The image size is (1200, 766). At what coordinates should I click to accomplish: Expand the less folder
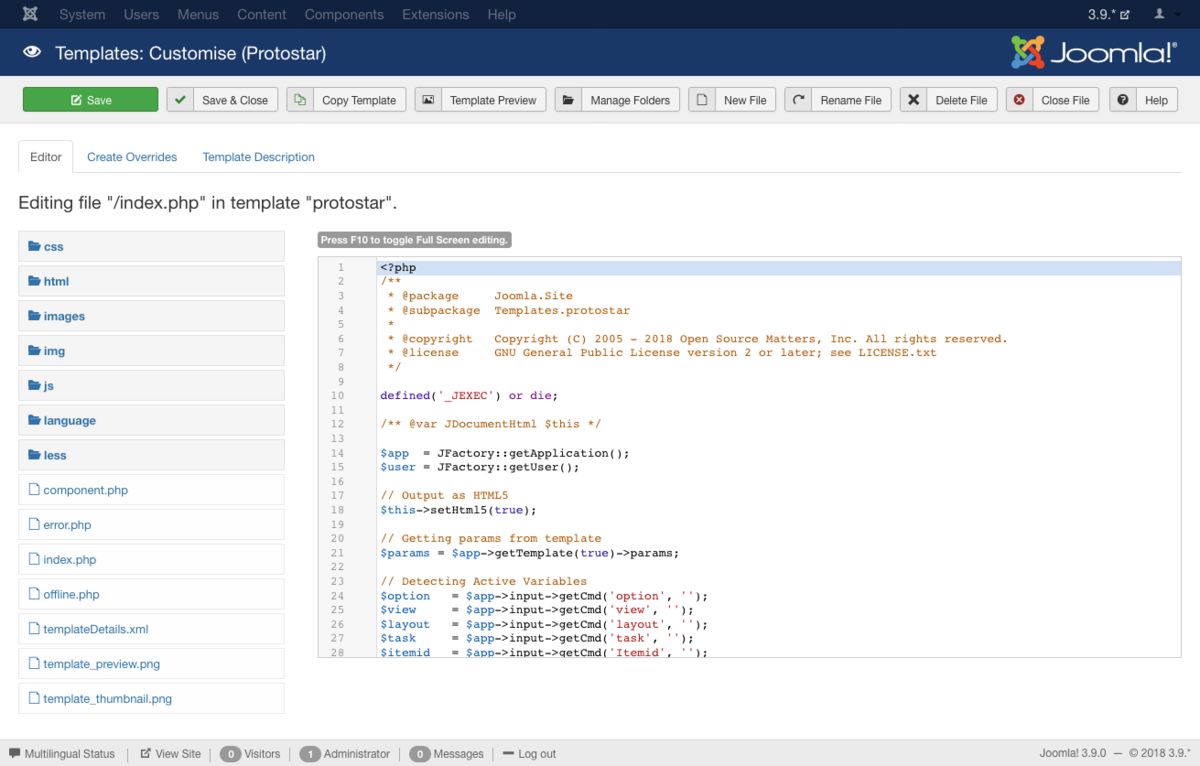pyautogui.click(x=151, y=455)
